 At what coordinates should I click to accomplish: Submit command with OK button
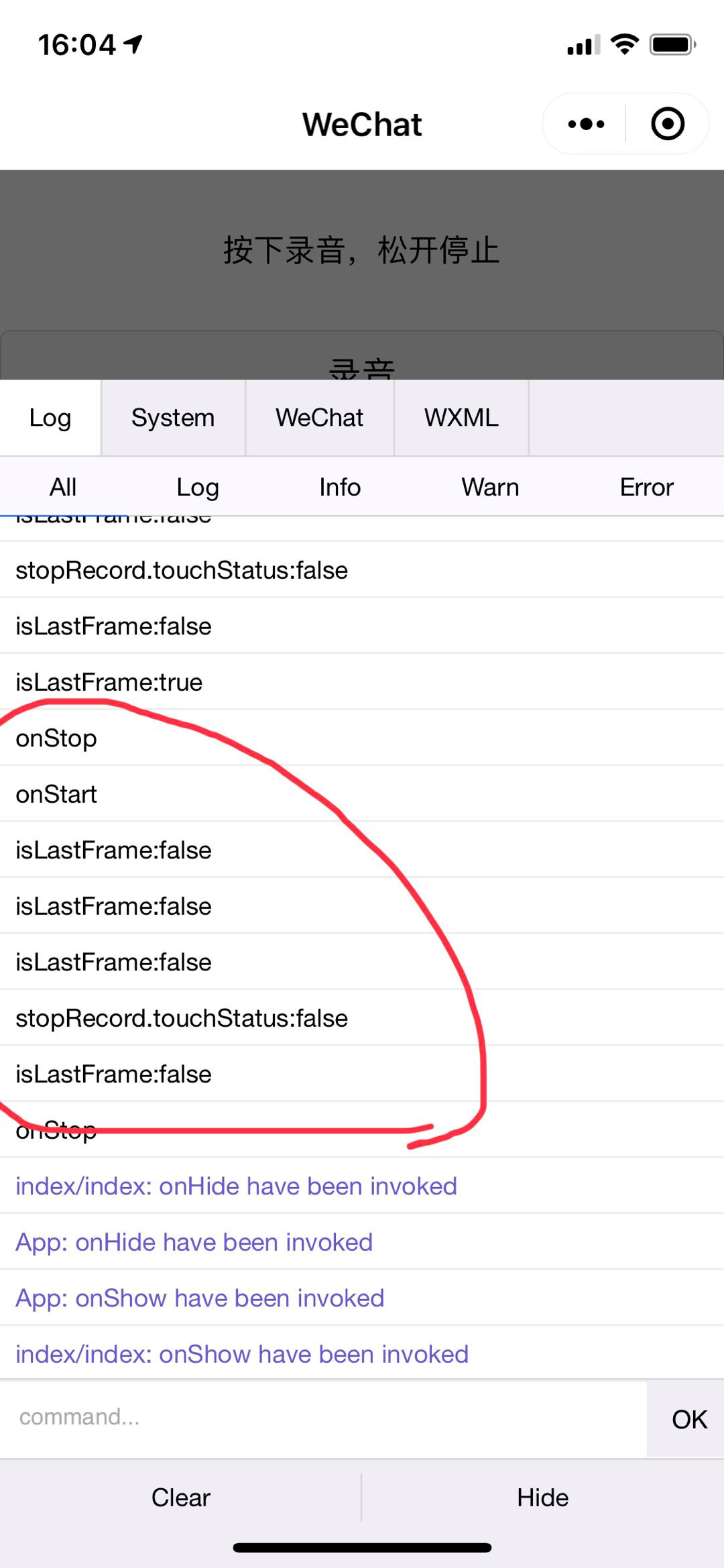pos(688,1419)
